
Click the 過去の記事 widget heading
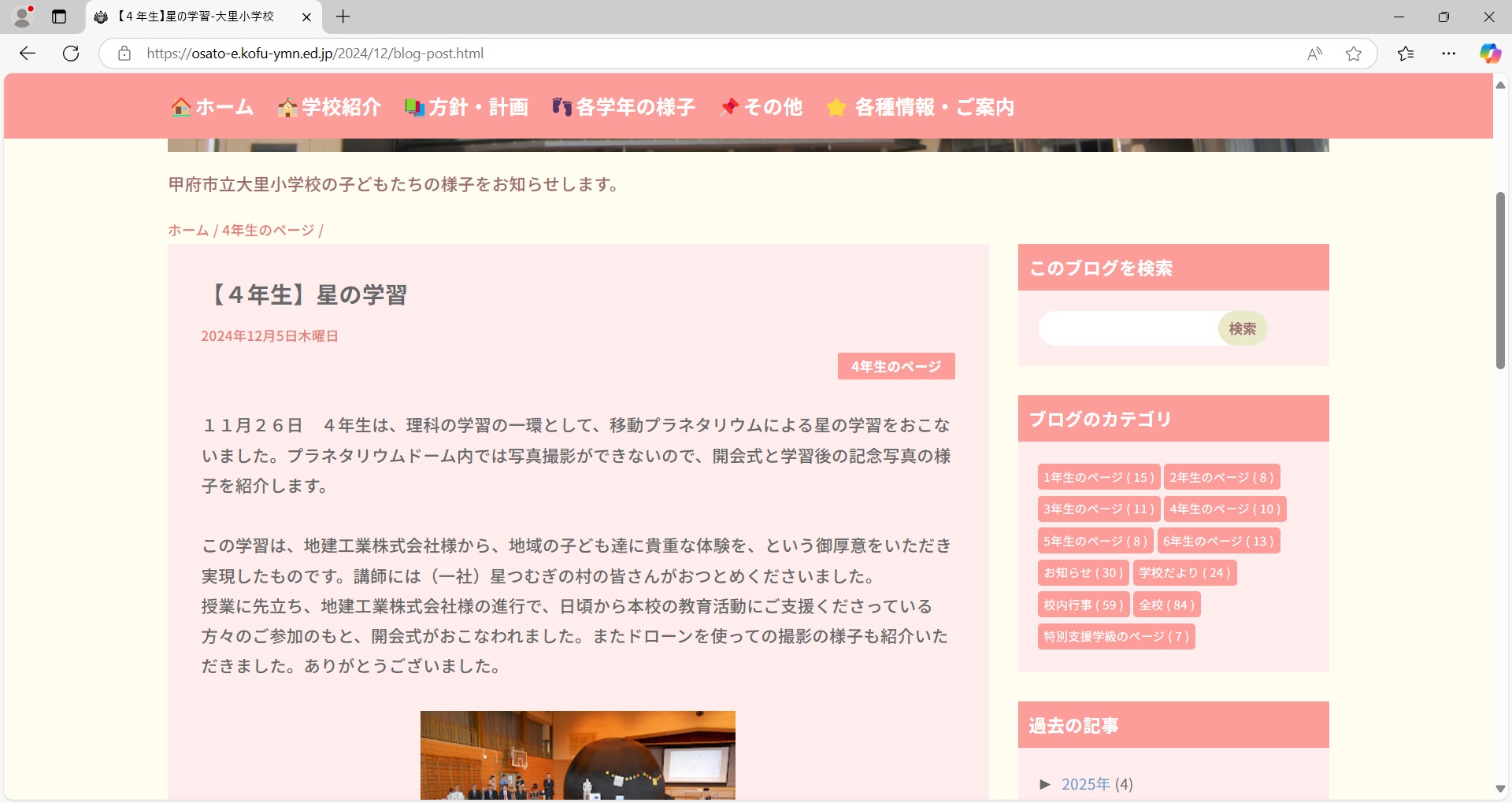point(1073,726)
